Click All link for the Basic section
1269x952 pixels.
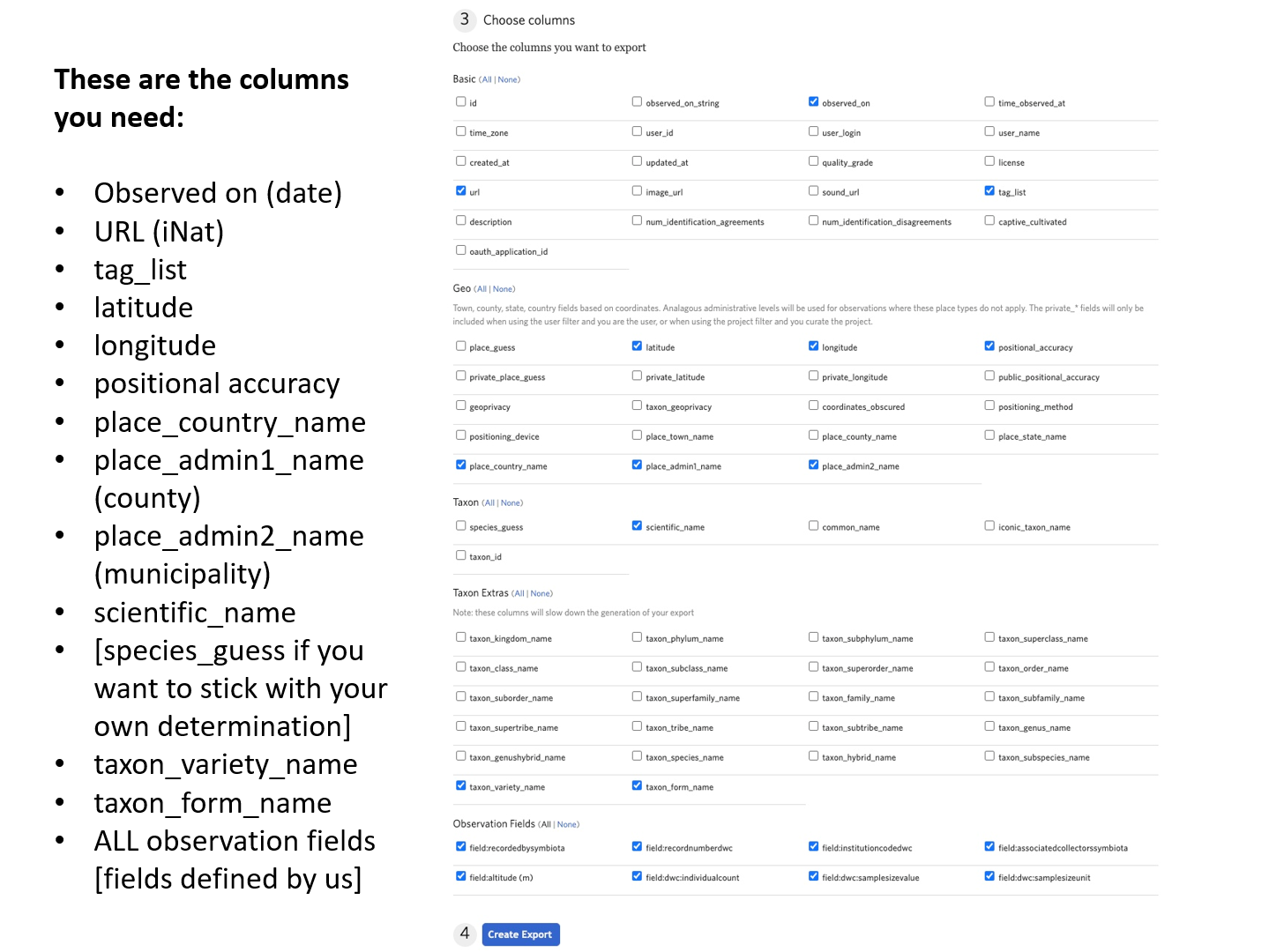point(486,79)
